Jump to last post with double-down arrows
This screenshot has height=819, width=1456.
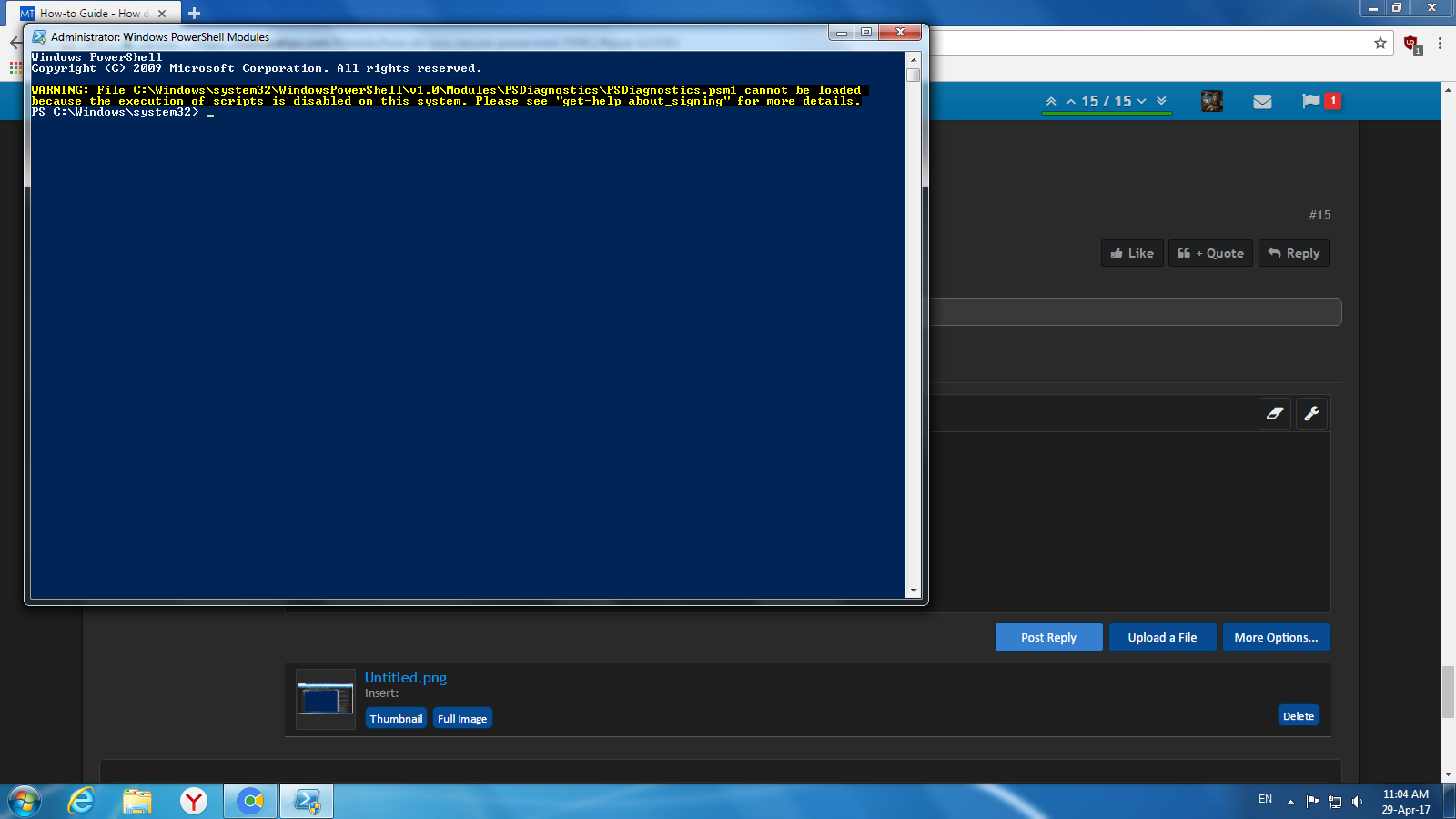click(x=1161, y=101)
